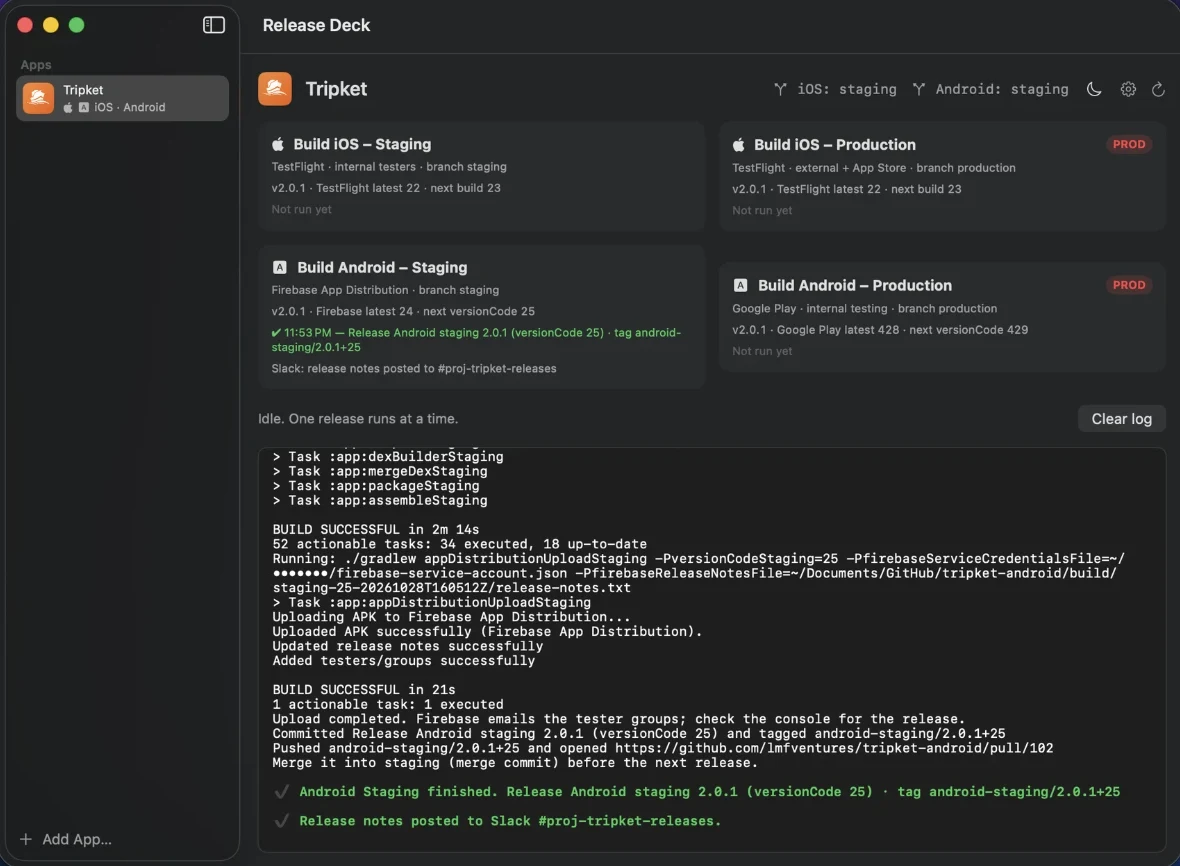Select the Tripket app in the sidebar
Image resolution: width=1180 pixels, height=866 pixels.
[122, 98]
